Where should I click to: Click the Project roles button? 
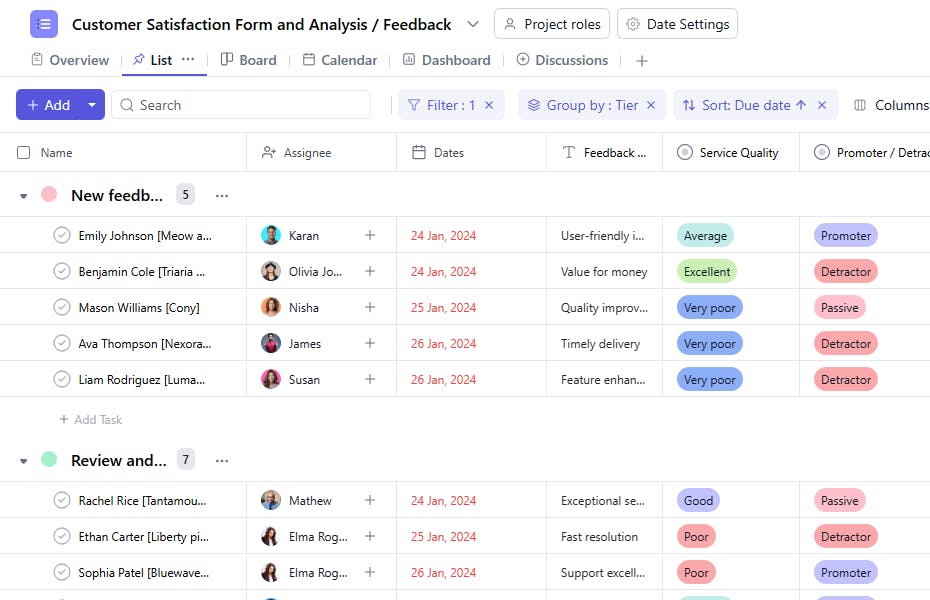tap(552, 24)
